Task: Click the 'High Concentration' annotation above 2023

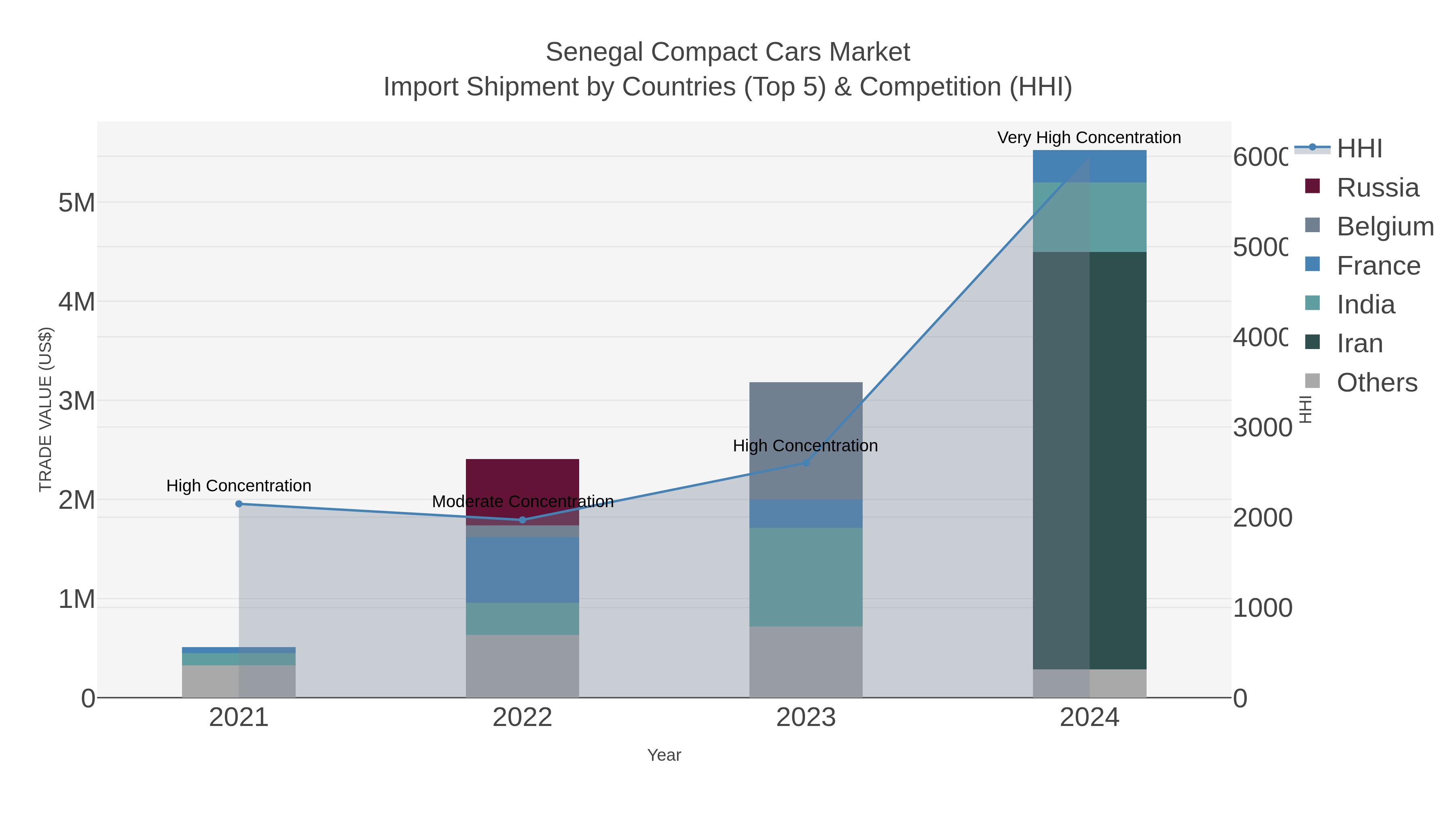Action: pyautogui.click(x=805, y=445)
